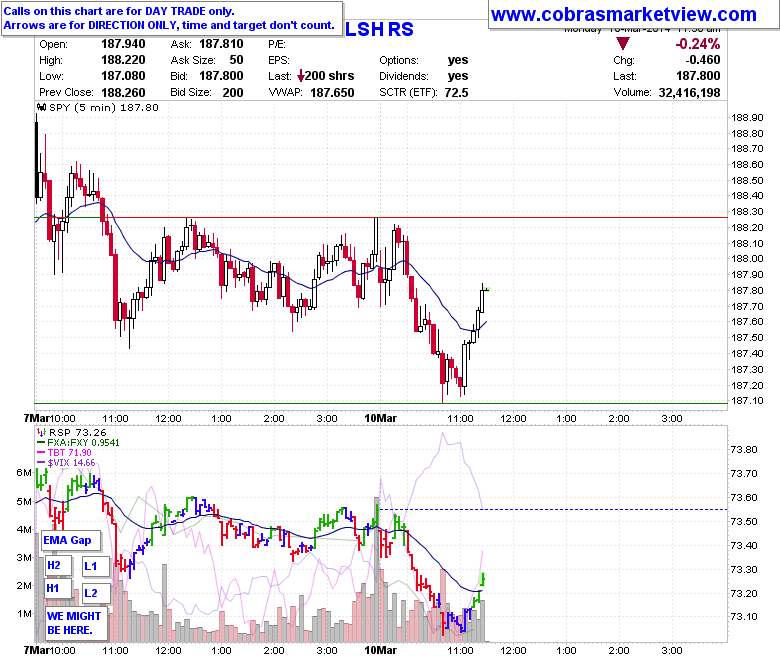Image resolution: width=780 pixels, height=659 pixels.
Task: Click the -0.24% percent change
Action: pyautogui.click(x=697, y=44)
